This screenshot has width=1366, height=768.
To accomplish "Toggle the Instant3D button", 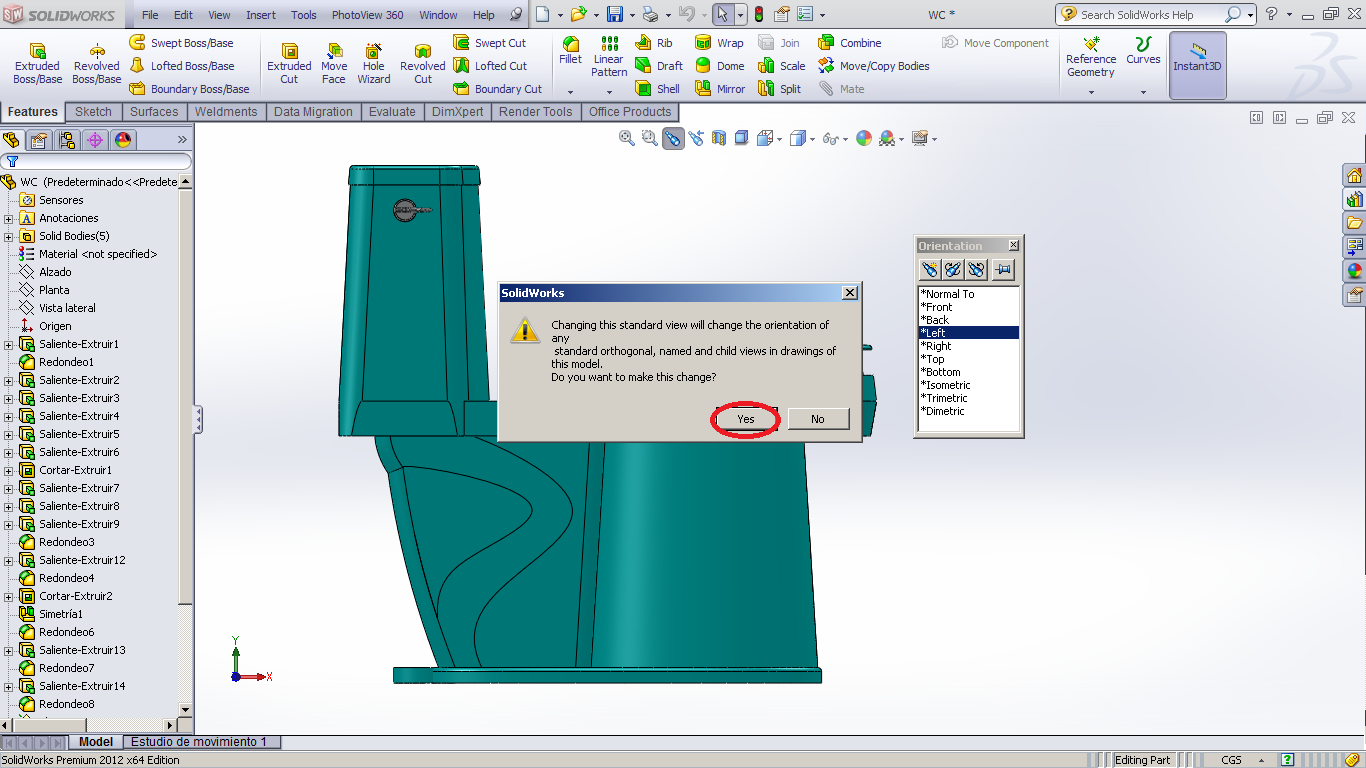I will (1198, 64).
